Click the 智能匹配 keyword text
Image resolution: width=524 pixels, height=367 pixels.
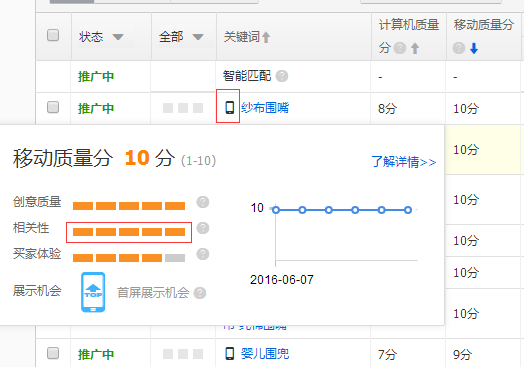coord(247,76)
